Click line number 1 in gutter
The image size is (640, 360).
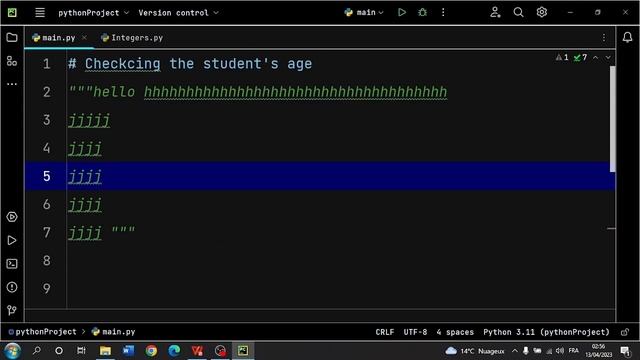tap(47, 64)
